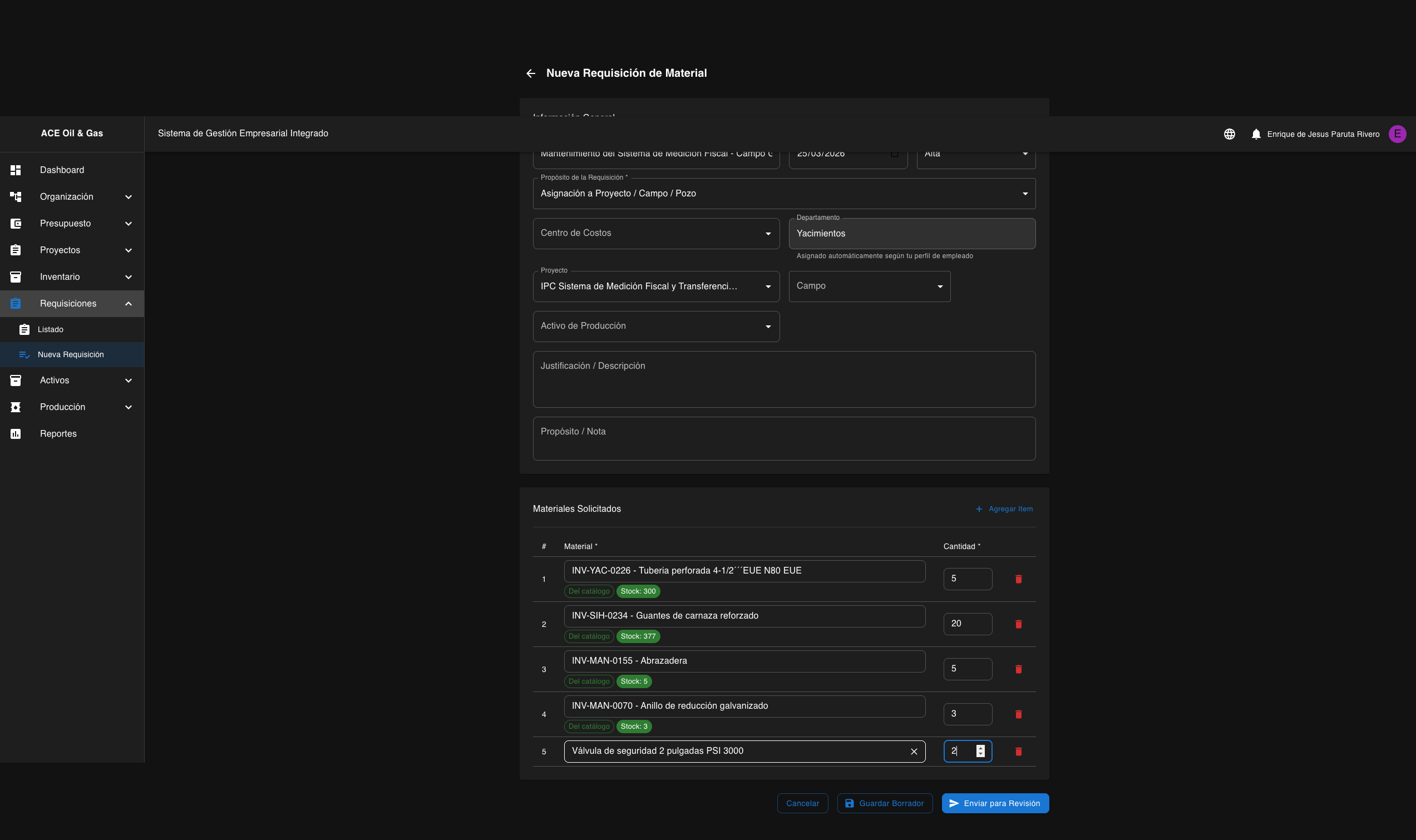Click the back arrow beside page title
This screenshot has height=840, width=1416.
coord(530,73)
